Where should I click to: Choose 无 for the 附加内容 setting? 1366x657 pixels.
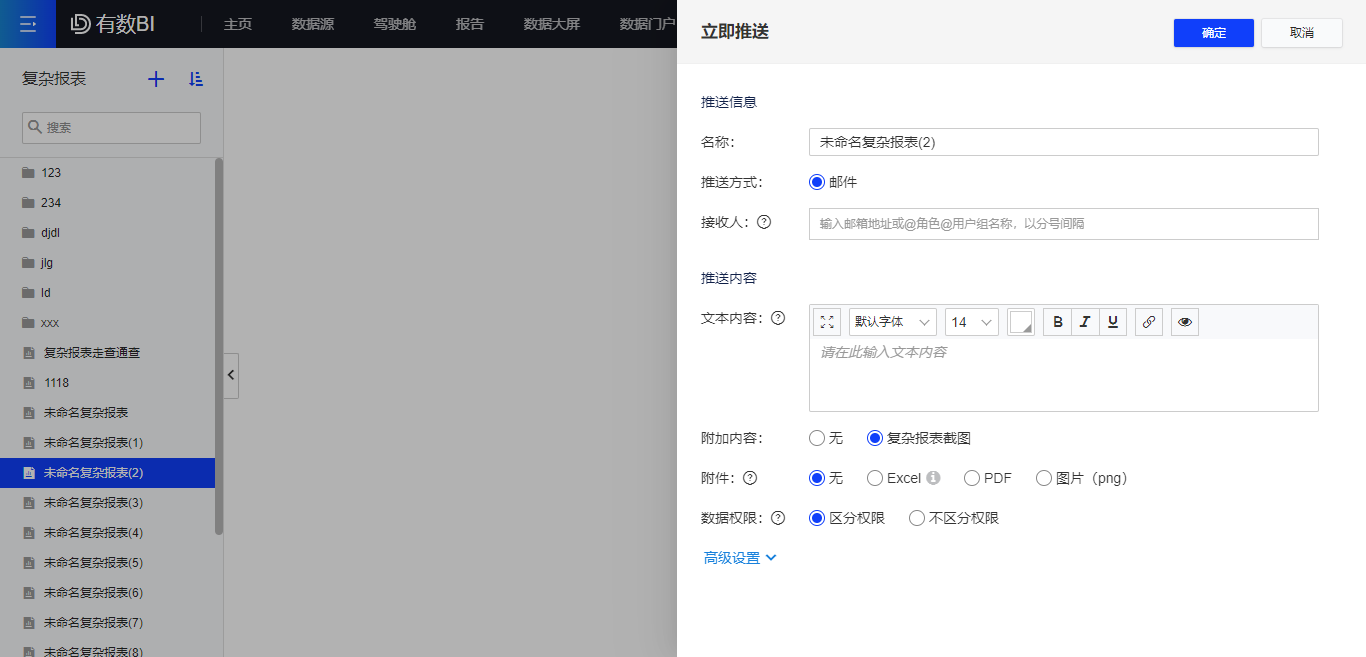click(816, 438)
